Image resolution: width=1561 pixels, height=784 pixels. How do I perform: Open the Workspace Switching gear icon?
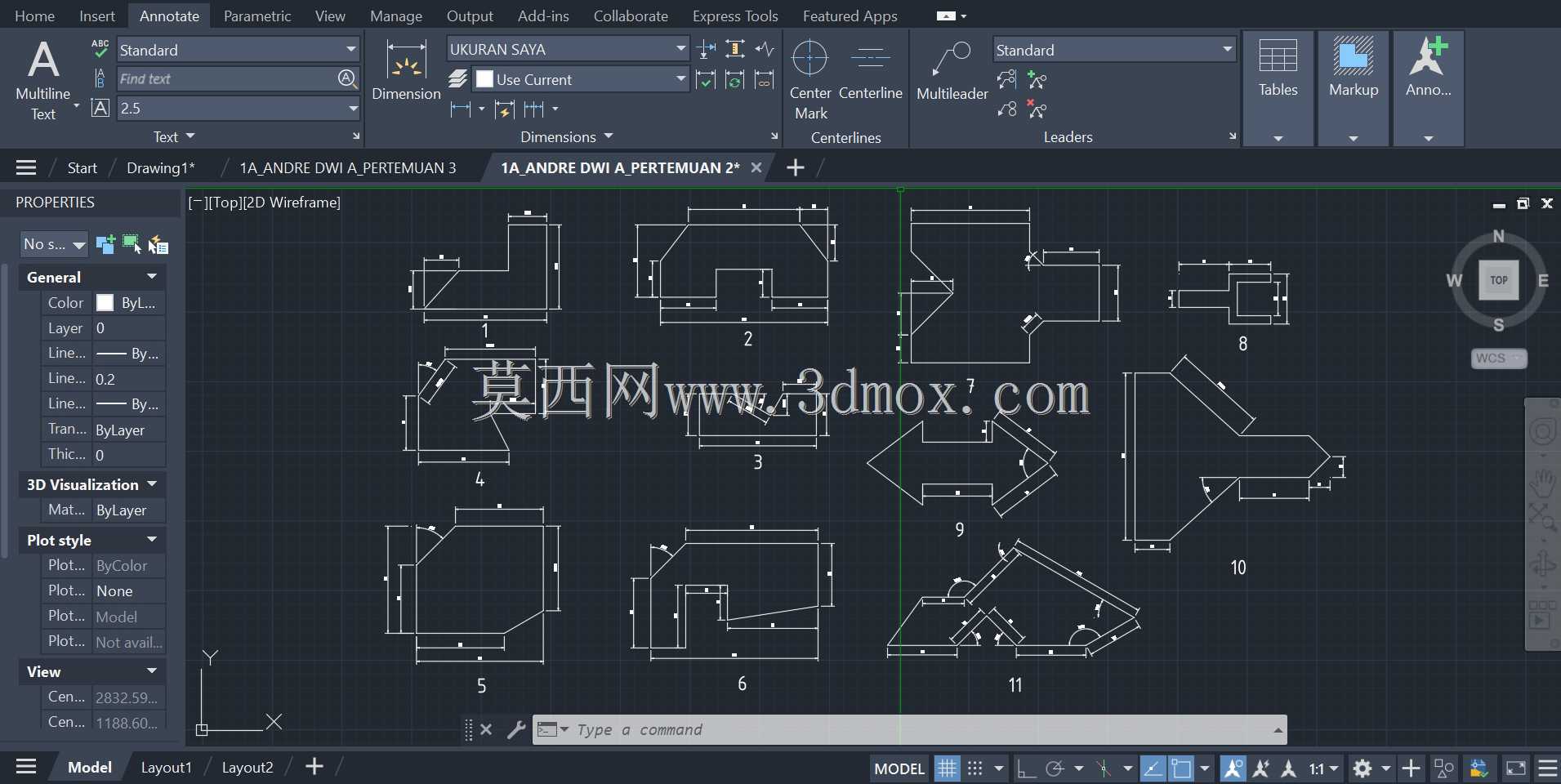[x=1362, y=768]
